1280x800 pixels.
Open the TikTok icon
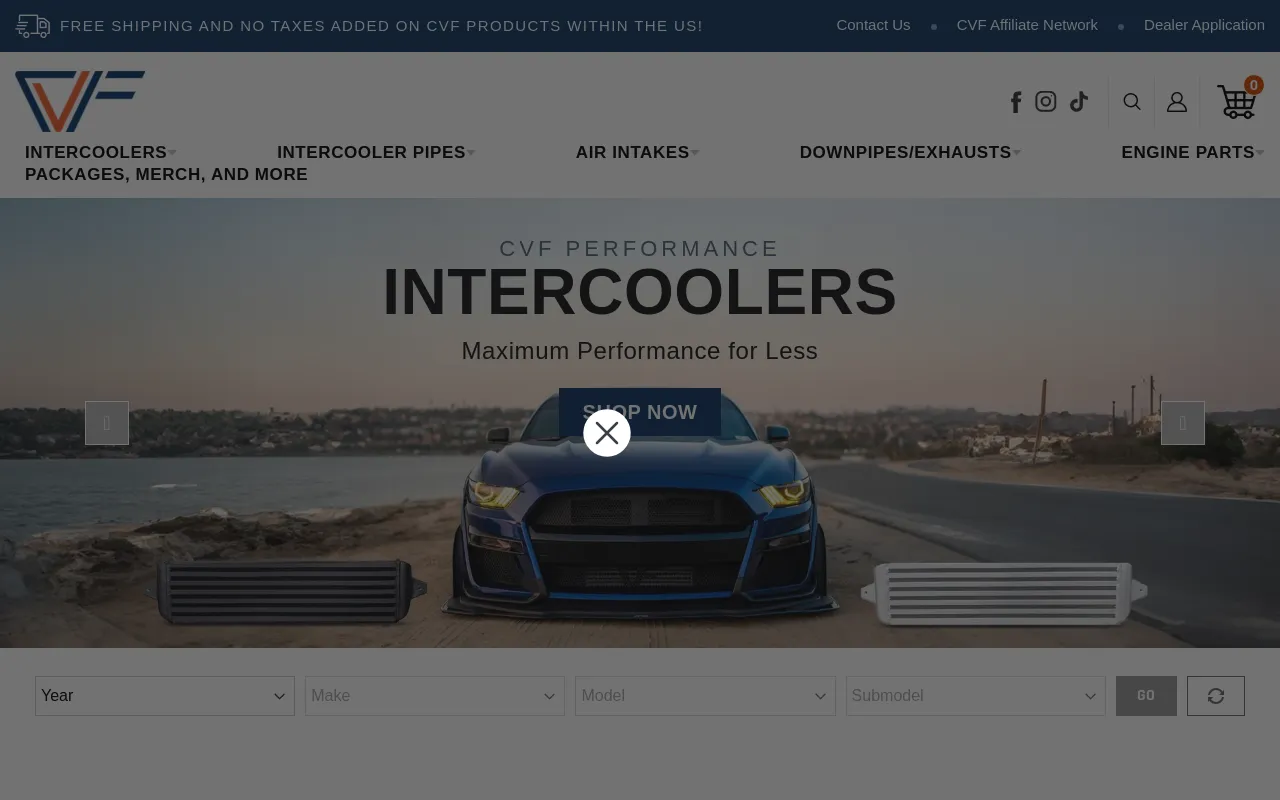[1078, 101]
